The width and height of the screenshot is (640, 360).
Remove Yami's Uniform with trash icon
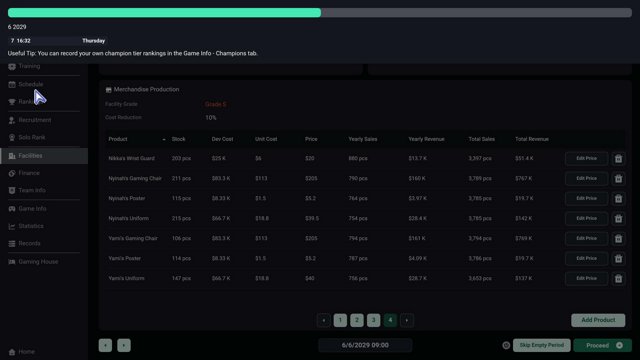(618, 278)
